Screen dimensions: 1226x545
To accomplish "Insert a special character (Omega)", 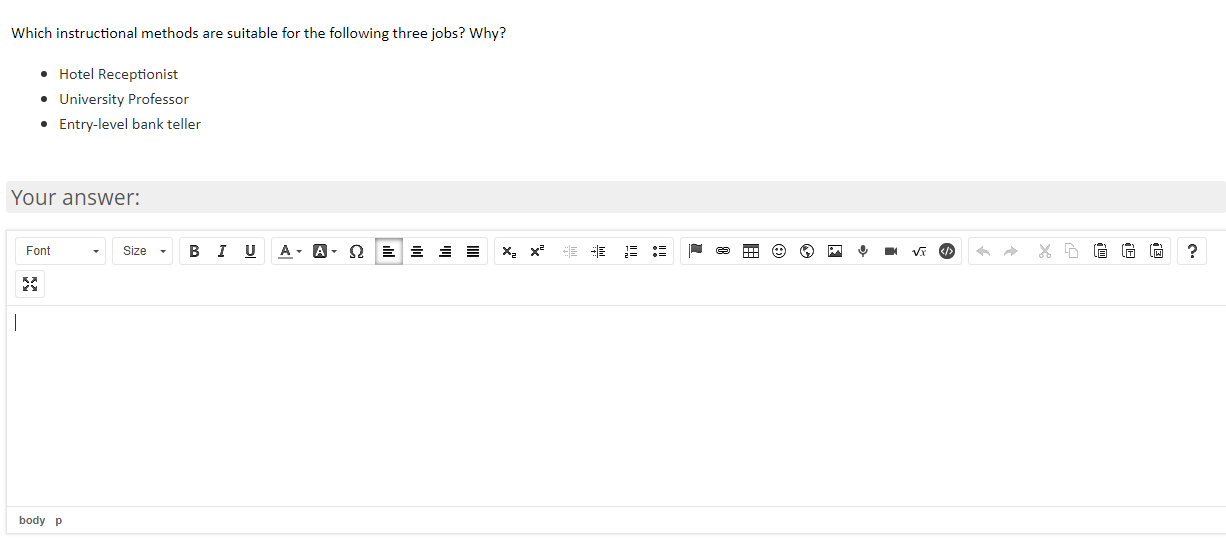I will tap(356, 251).
